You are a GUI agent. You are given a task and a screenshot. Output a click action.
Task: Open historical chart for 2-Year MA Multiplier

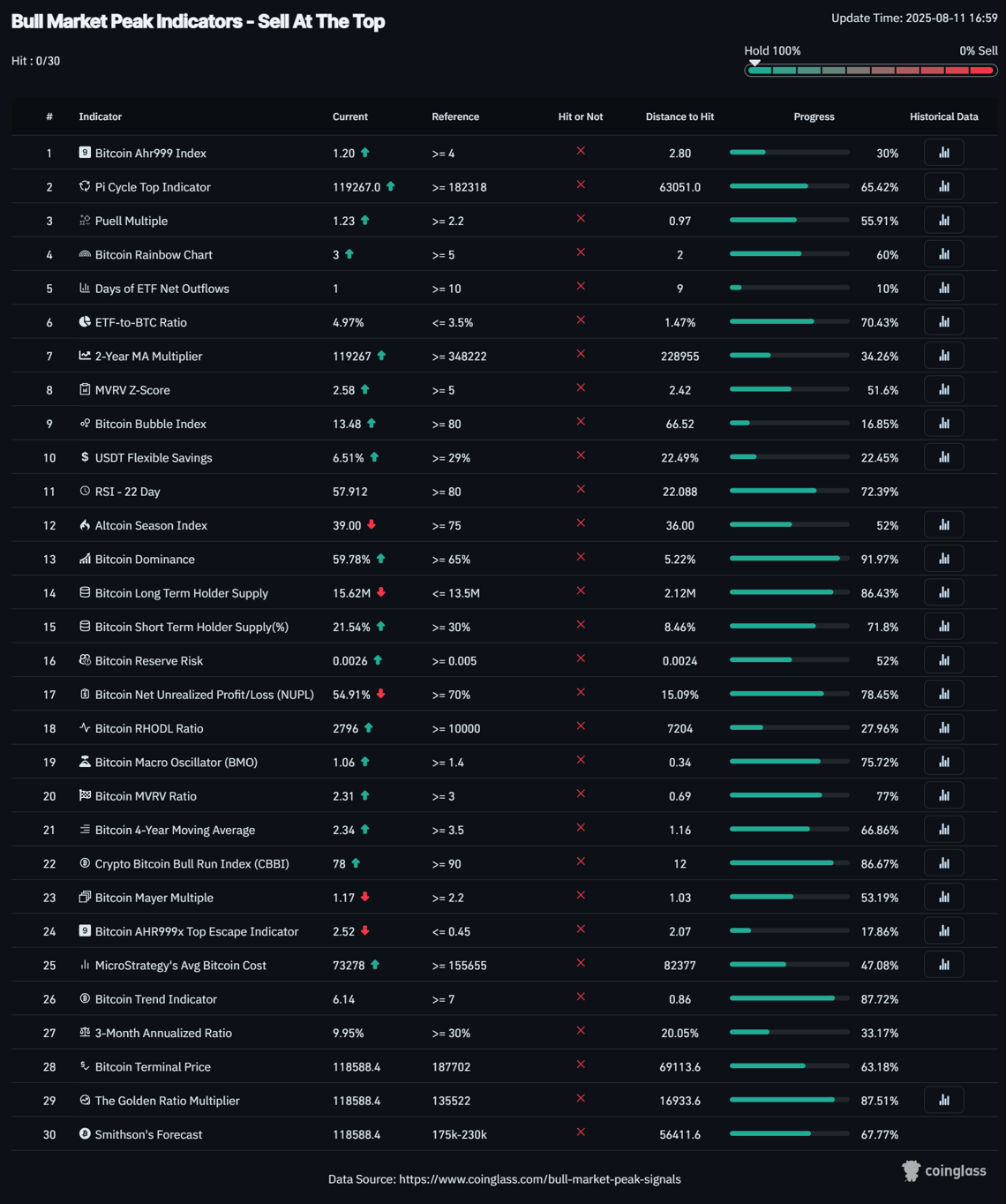943,356
